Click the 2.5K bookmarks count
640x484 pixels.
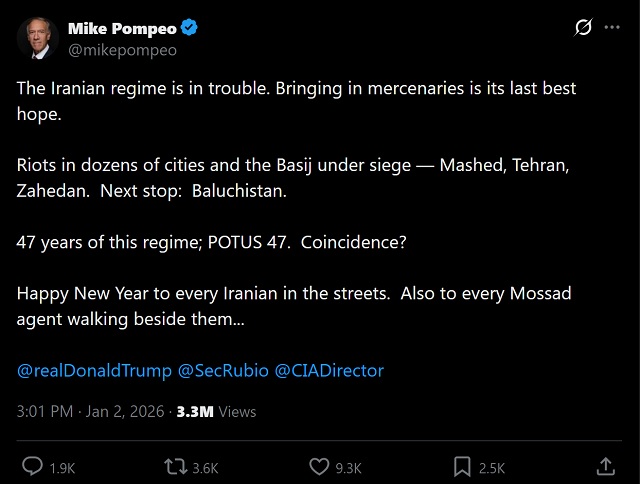[492, 468]
